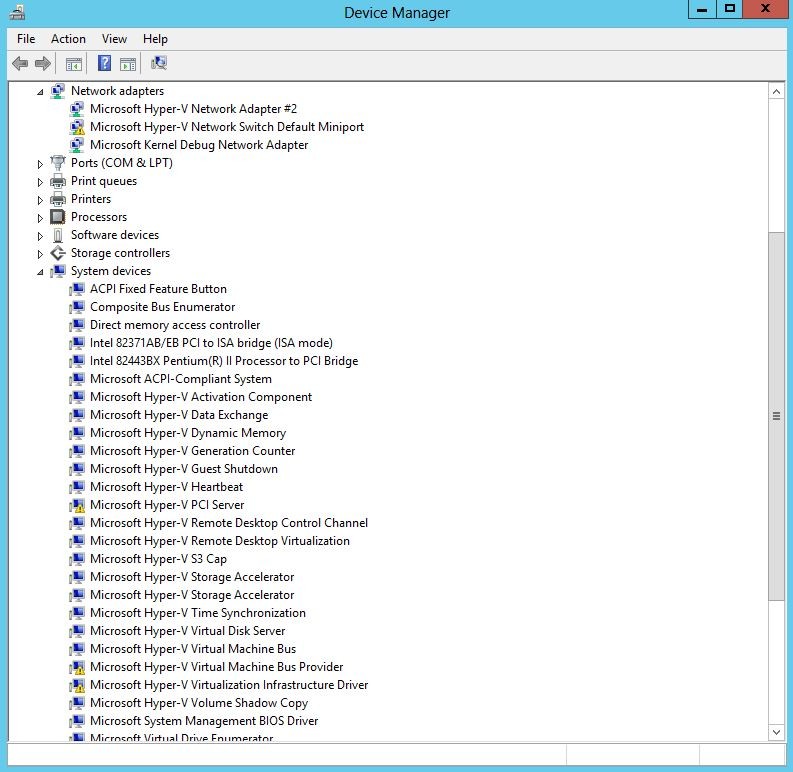Expand the Ports (COM & LPT) category
The width and height of the screenshot is (793, 772).
41,163
